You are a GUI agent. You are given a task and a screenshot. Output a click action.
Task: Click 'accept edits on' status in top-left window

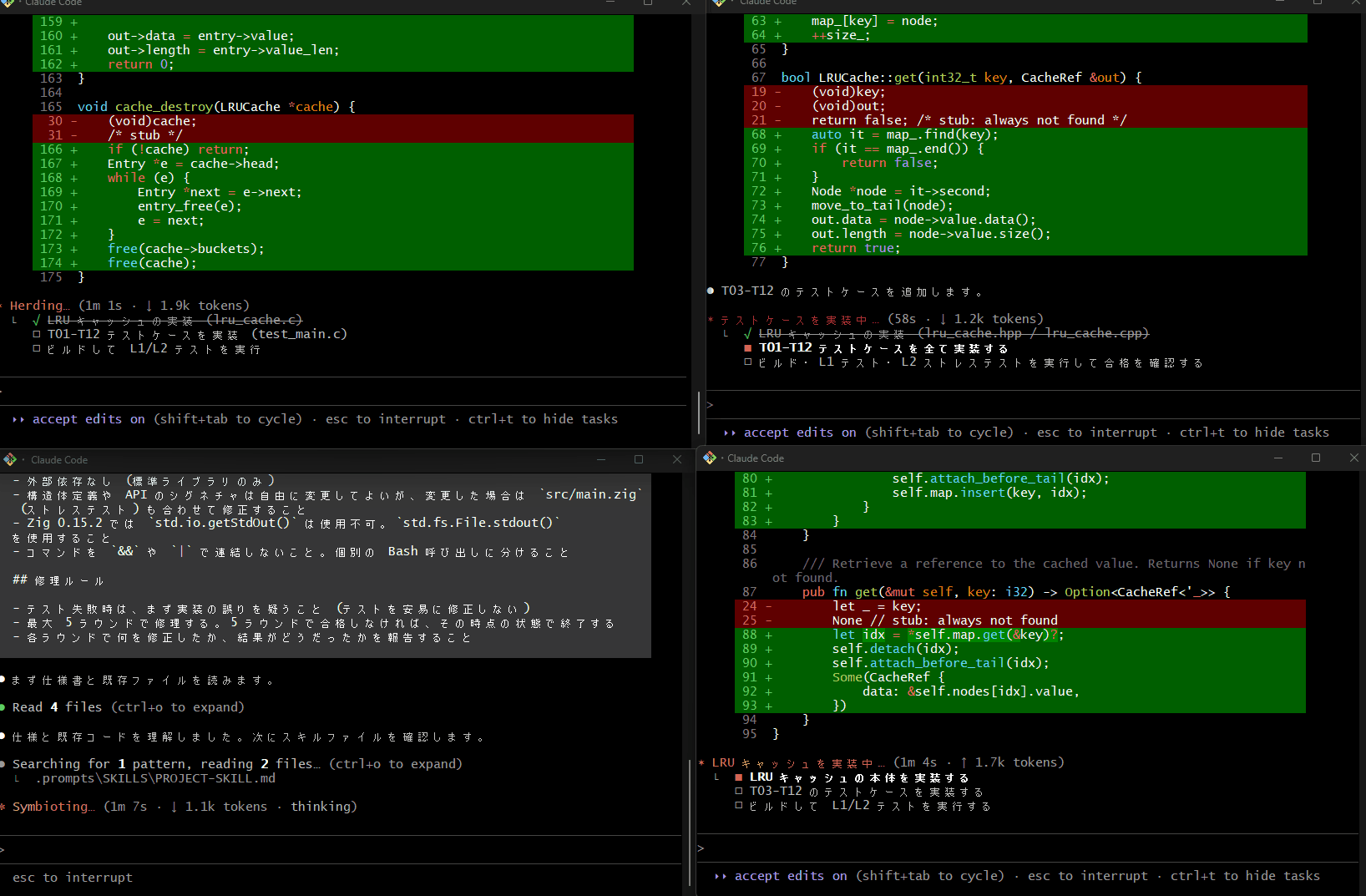[x=89, y=419]
